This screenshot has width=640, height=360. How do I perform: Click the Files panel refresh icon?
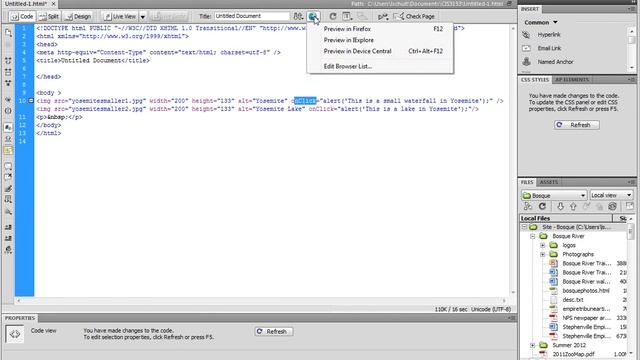[542, 207]
